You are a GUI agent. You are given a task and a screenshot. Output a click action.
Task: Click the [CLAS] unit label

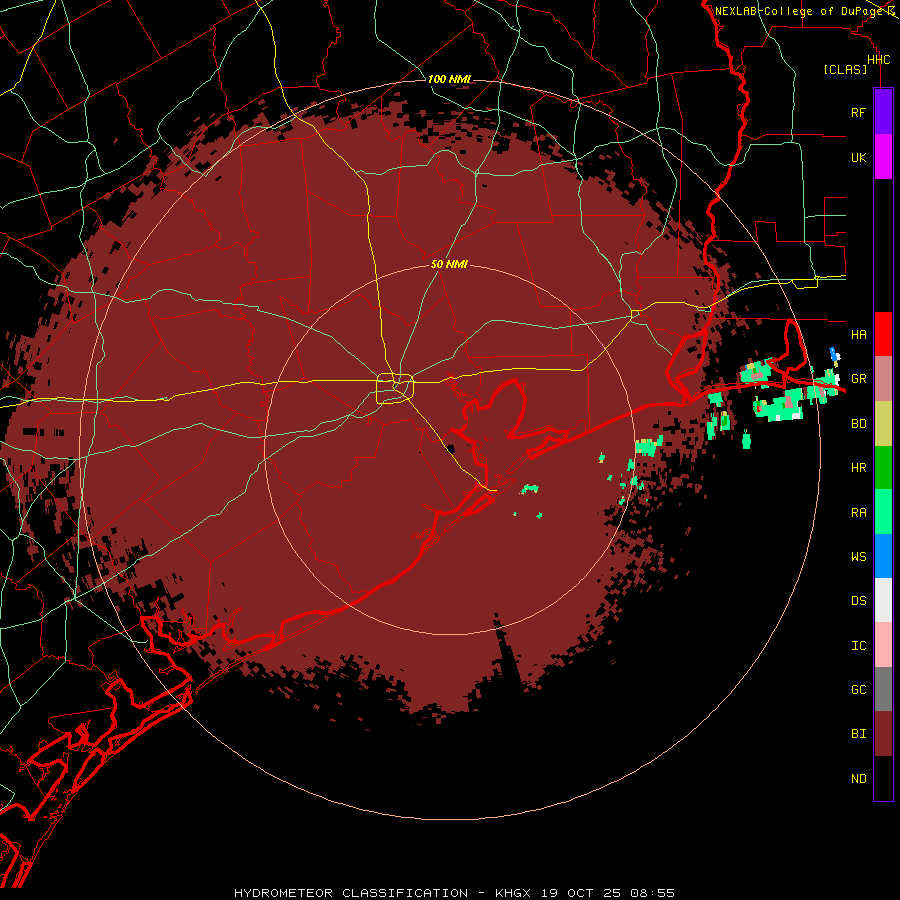click(845, 70)
